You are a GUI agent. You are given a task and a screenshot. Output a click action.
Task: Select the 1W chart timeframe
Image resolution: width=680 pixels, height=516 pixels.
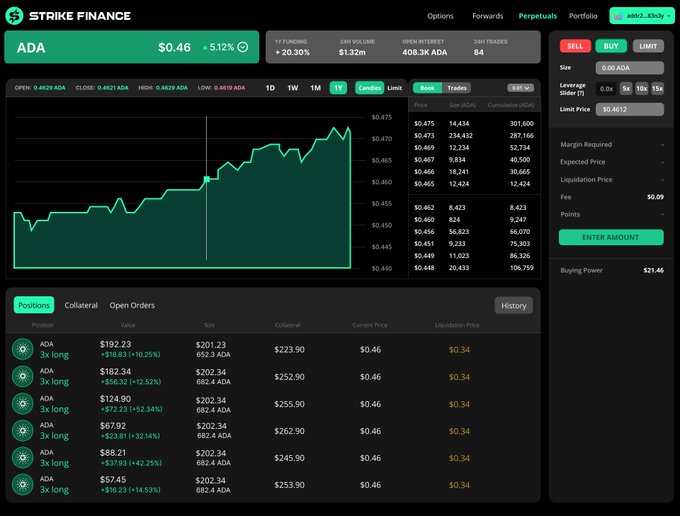tap(293, 88)
